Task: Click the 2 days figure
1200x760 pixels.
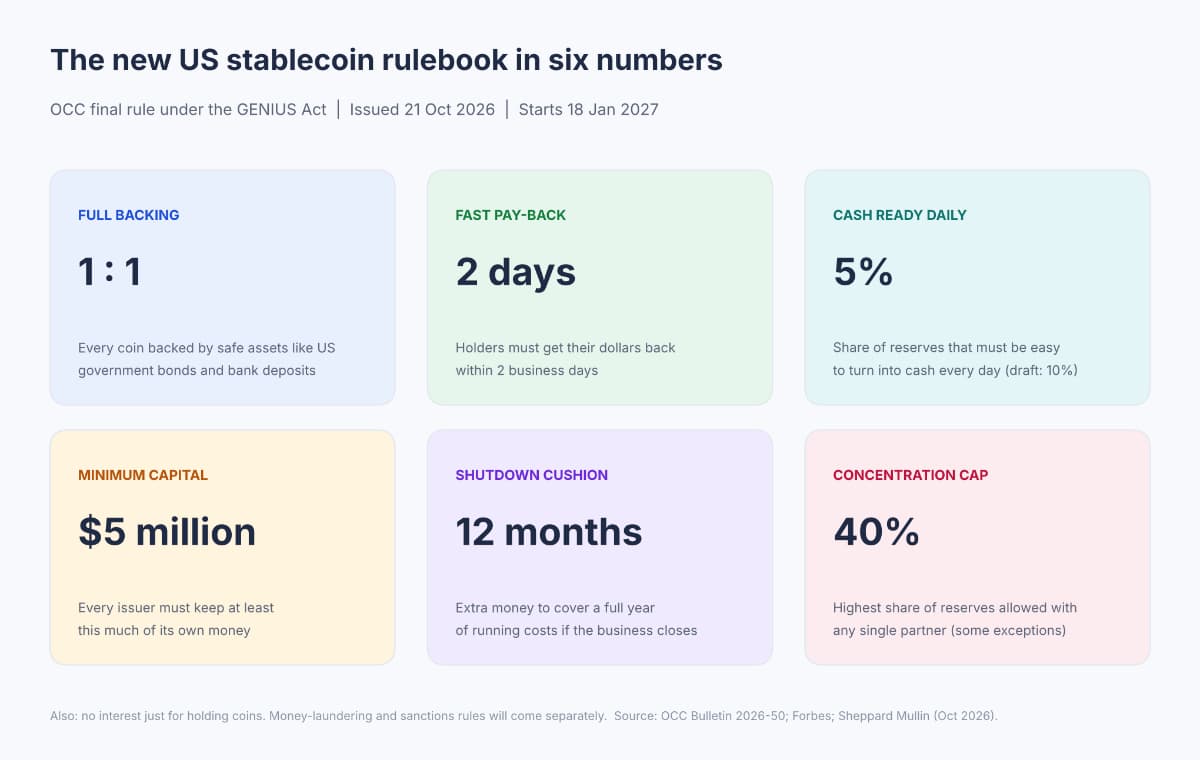Action: pos(516,272)
